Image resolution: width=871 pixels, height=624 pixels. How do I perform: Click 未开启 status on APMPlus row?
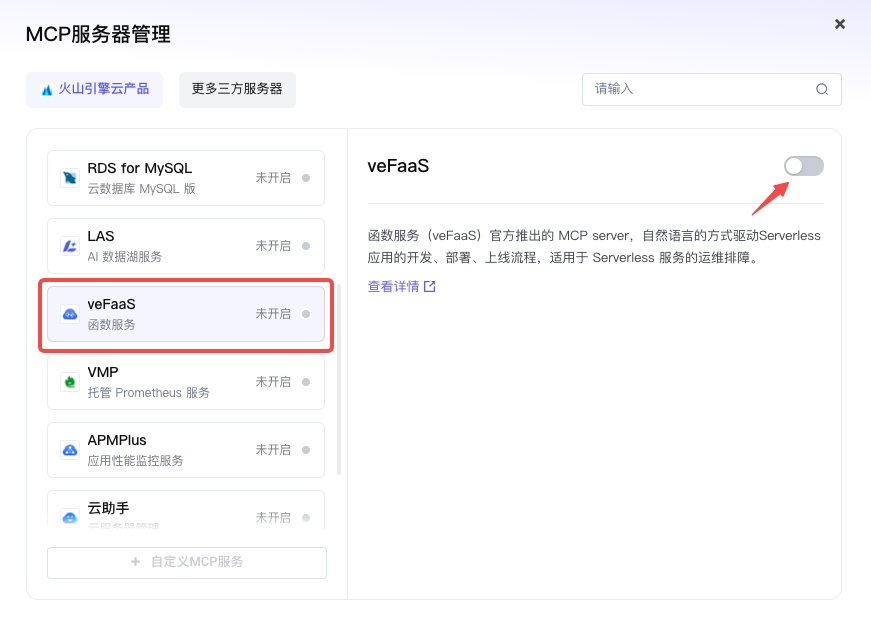click(273, 450)
